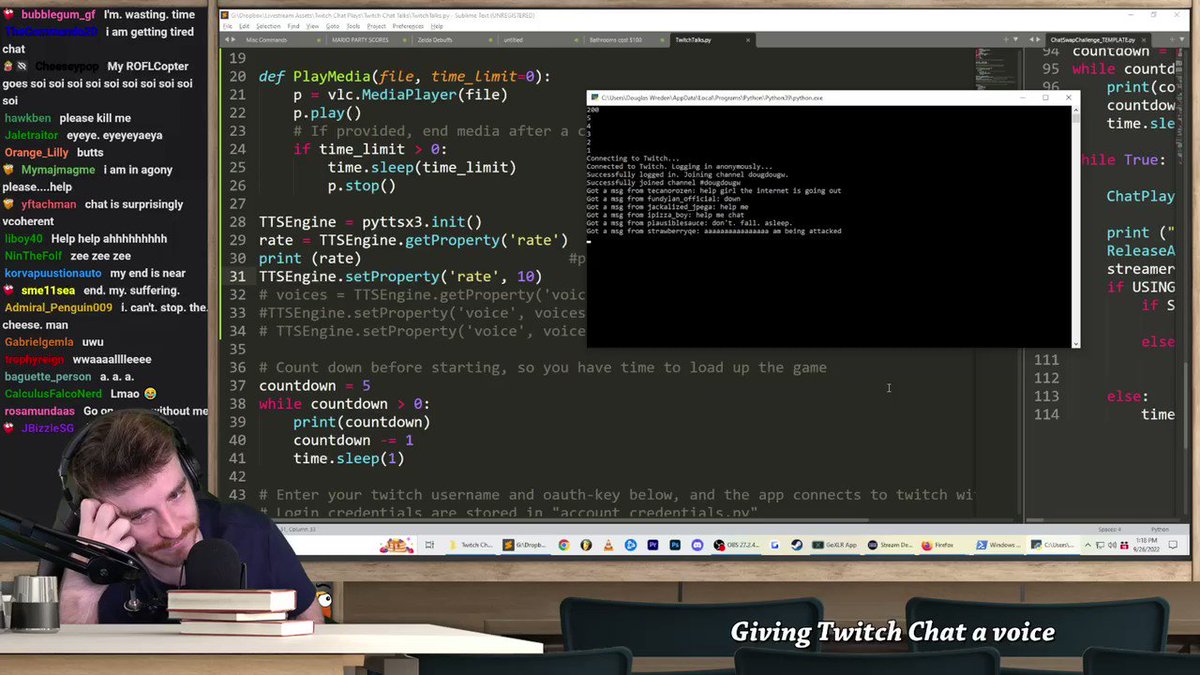Open Photoshop from the taskbar

(675, 545)
